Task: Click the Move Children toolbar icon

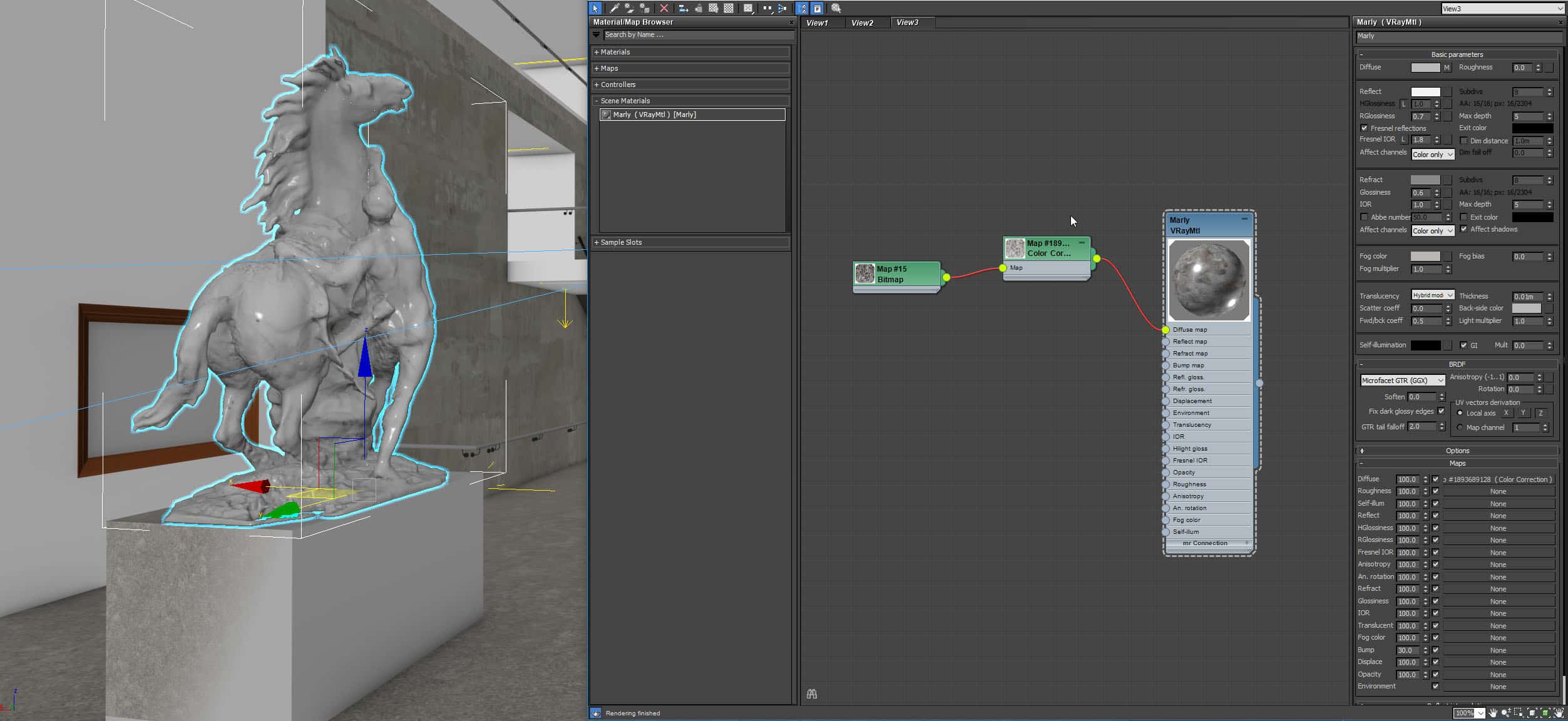Action: [684, 8]
